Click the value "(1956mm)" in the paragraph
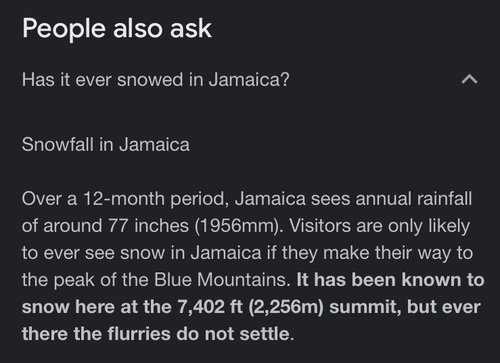Viewport: 500px width, 363px height. 238,226
